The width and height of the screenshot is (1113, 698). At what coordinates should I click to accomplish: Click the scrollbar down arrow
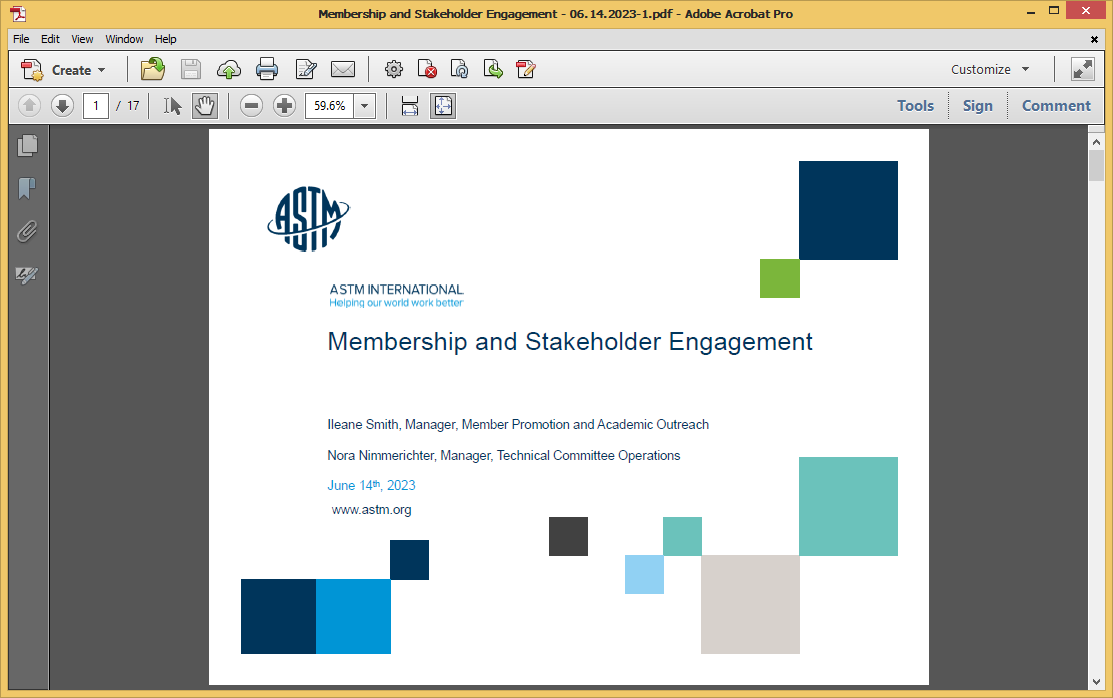tap(1097, 682)
